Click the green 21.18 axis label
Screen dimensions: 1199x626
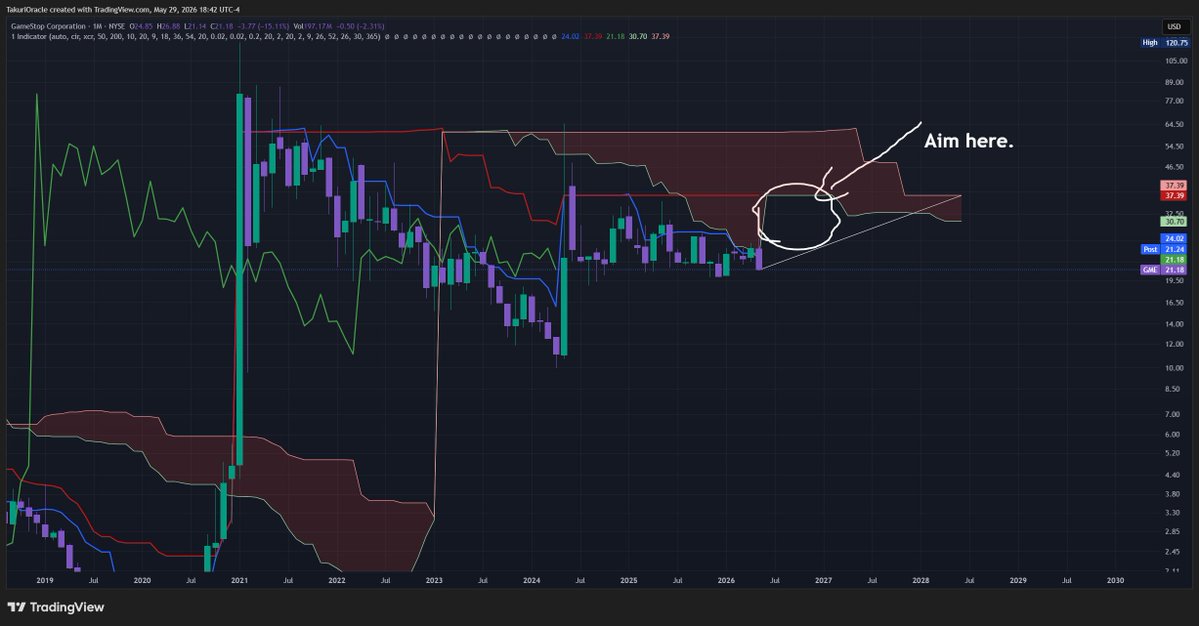(1174, 260)
